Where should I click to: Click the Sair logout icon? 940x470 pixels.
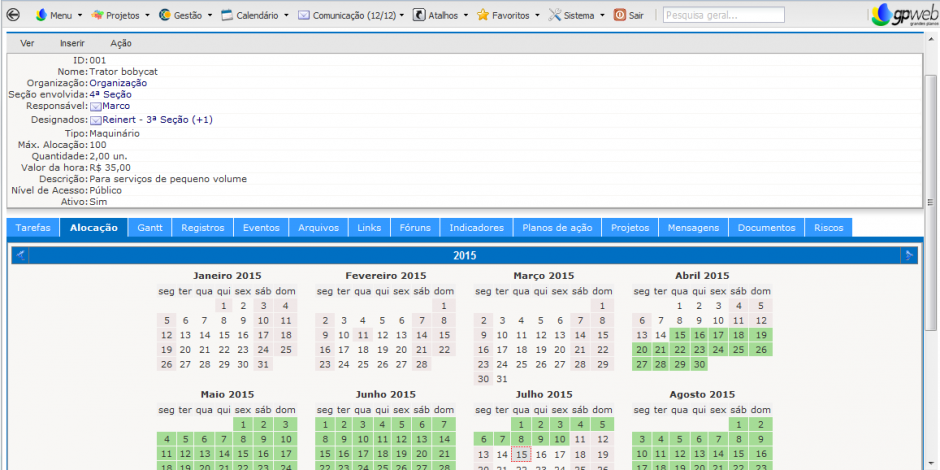(620, 15)
